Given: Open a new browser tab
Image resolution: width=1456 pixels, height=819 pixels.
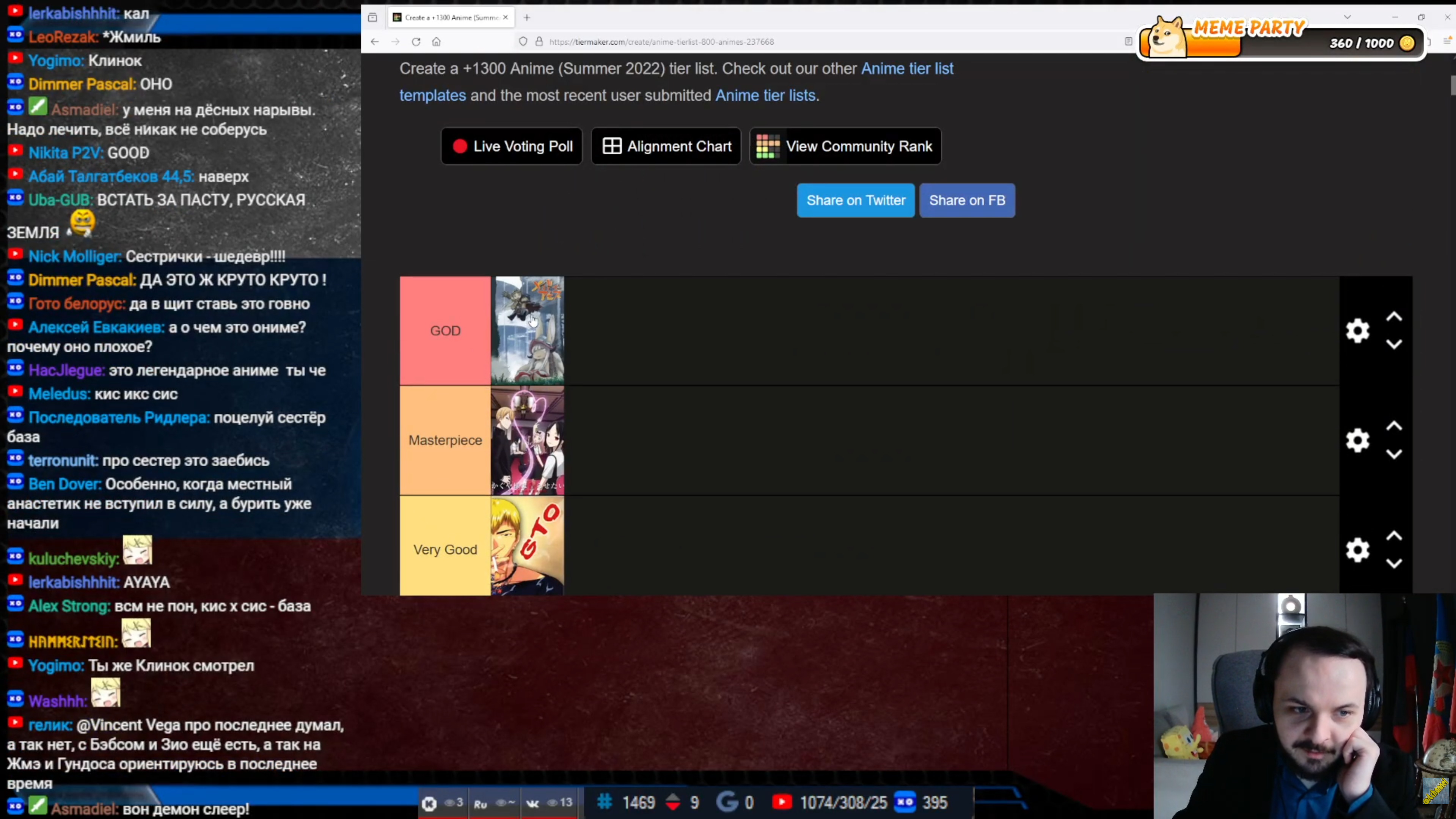Looking at the screenshot, I should (527, 17).
